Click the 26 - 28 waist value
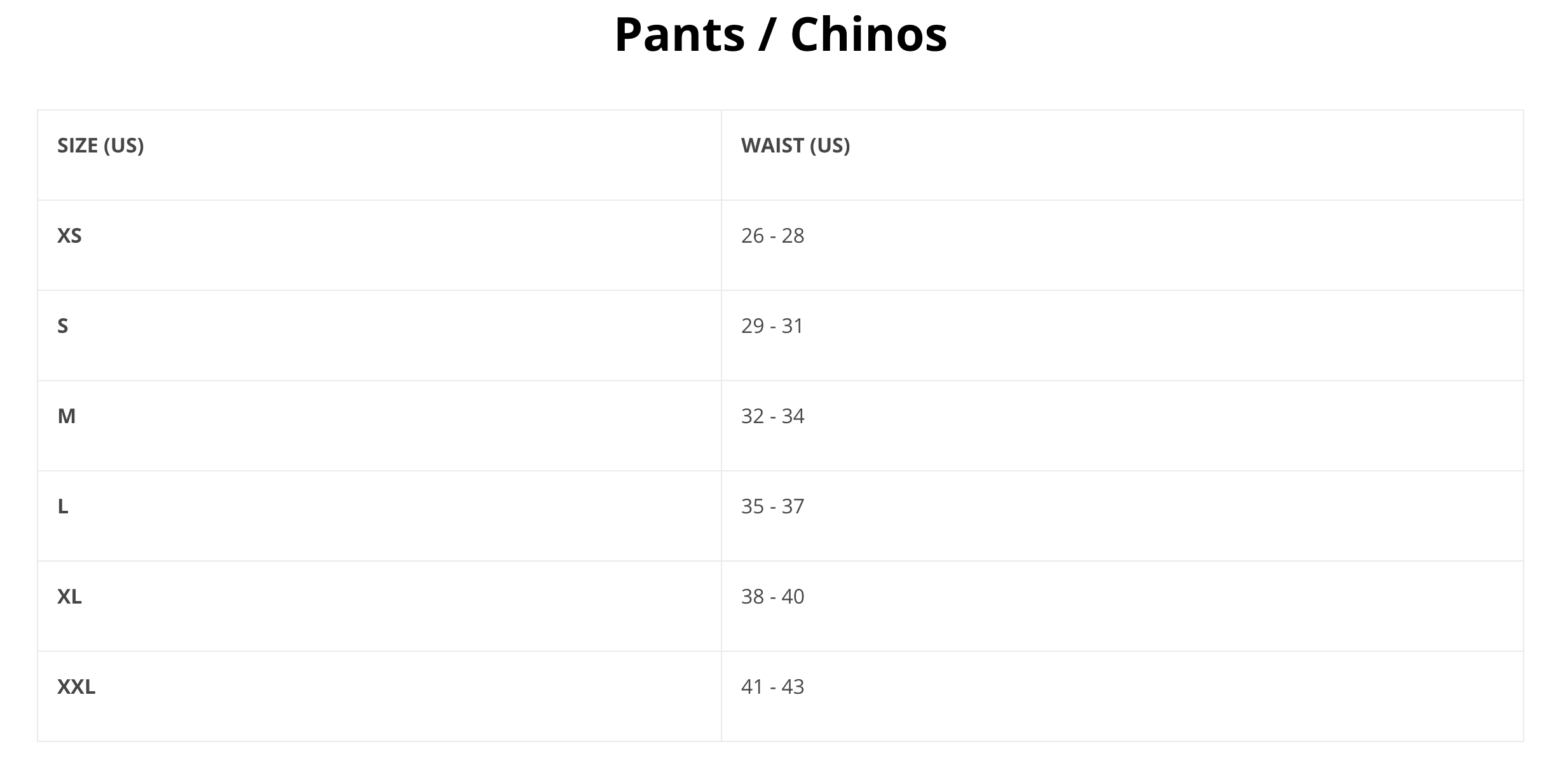Image resolution: width=1565 pixels, height=784 pixels. (x=772, y=236)
